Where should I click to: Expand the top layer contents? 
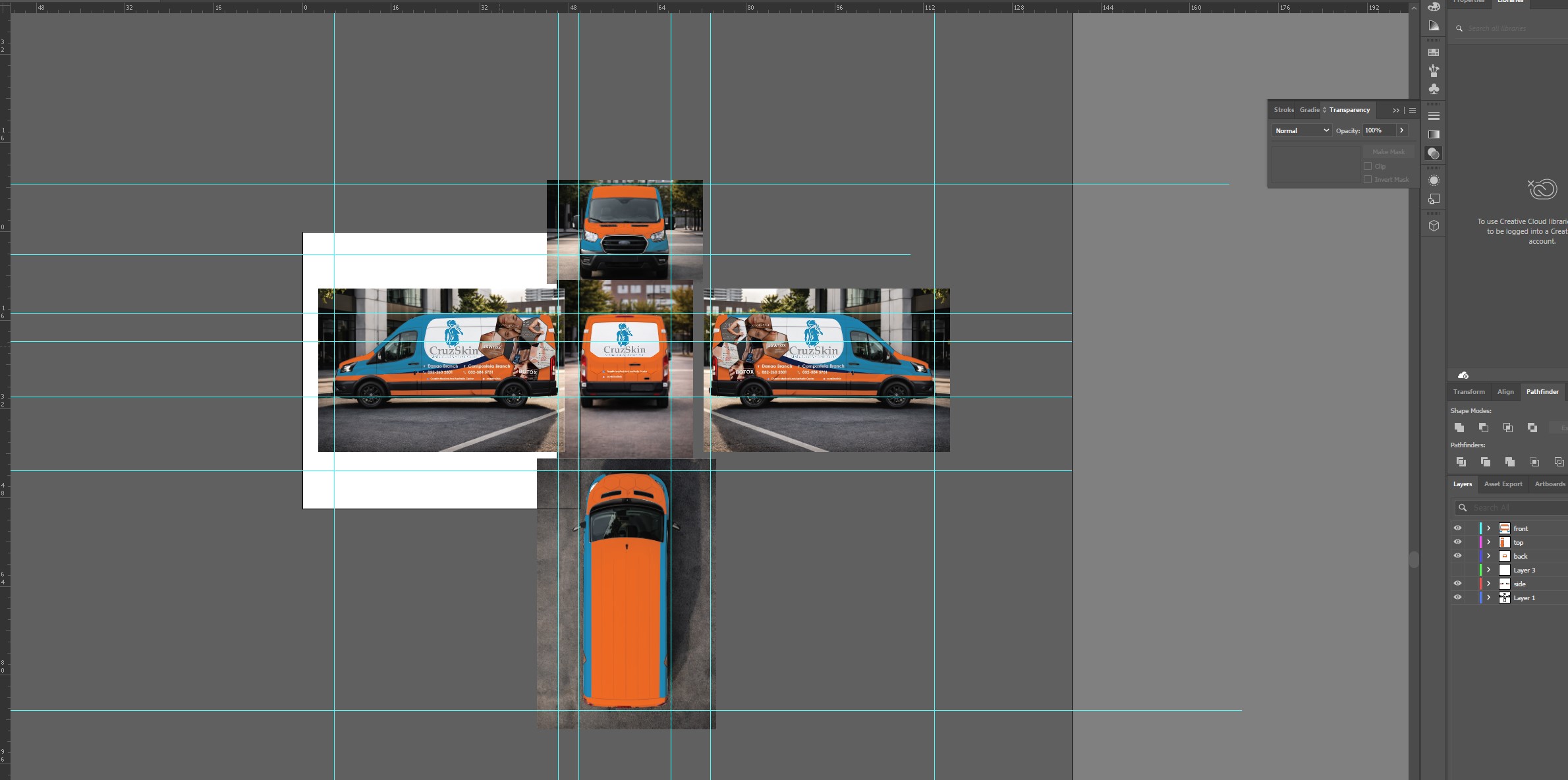1488,542
